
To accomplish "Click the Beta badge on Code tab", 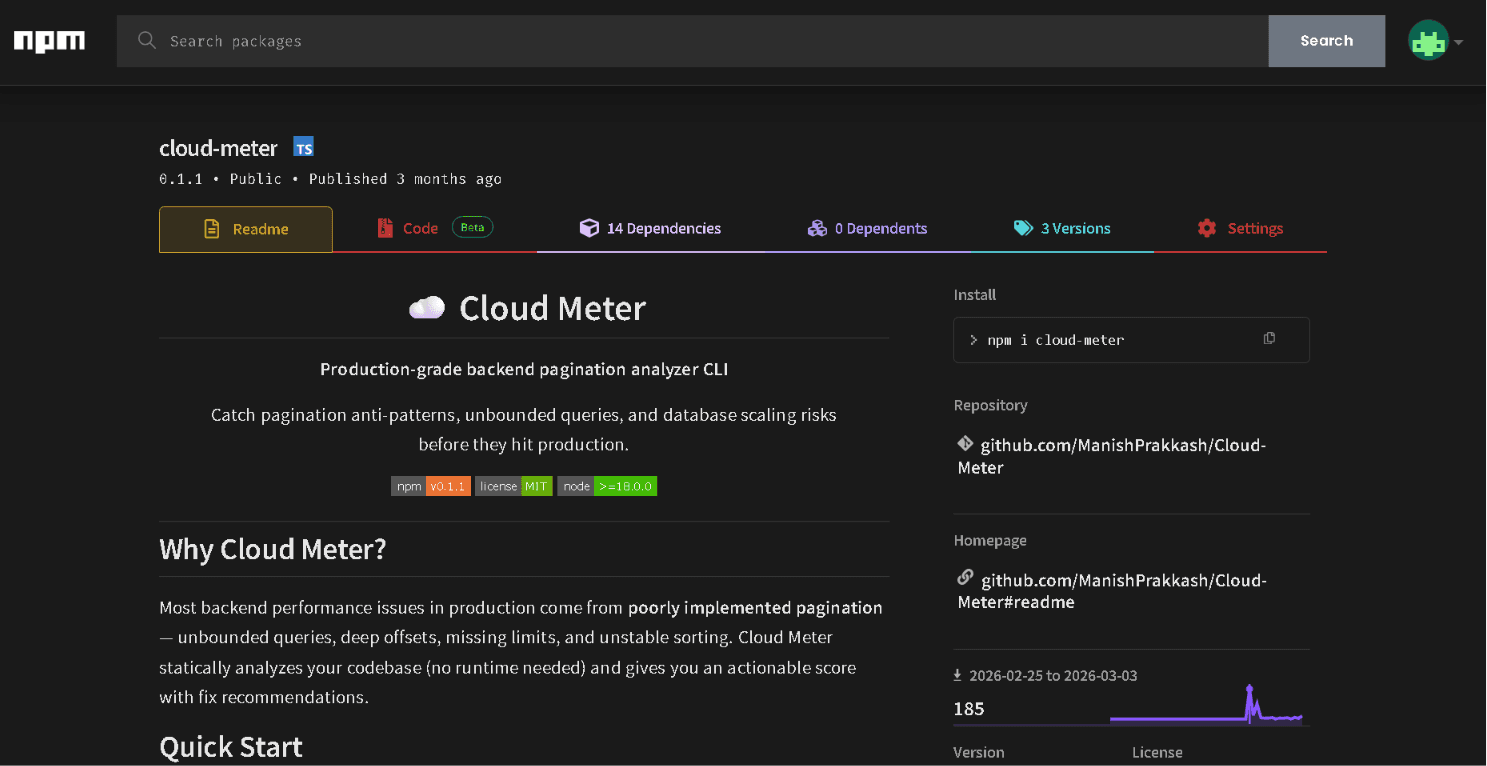I will coord(472,227).
